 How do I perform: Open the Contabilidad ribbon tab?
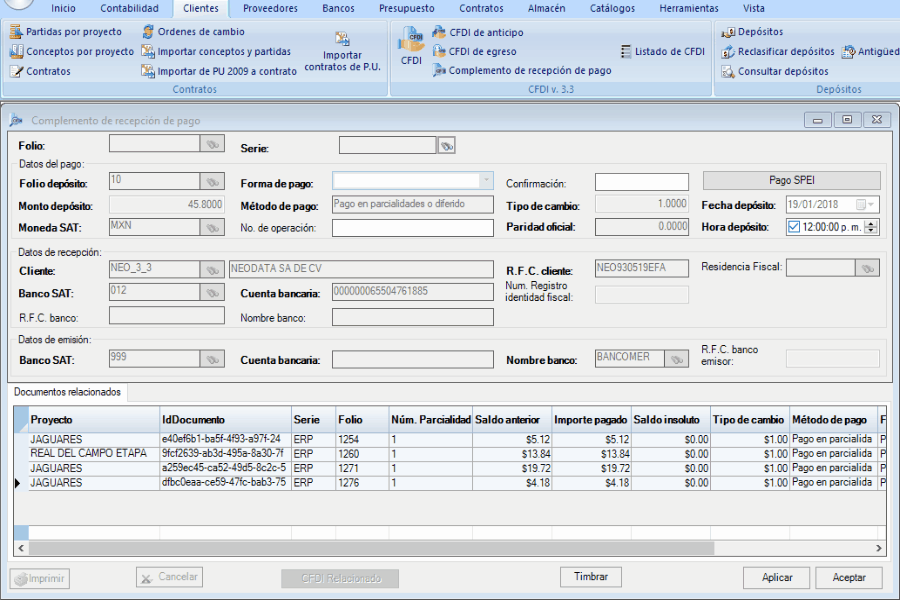tap(129, 9)
